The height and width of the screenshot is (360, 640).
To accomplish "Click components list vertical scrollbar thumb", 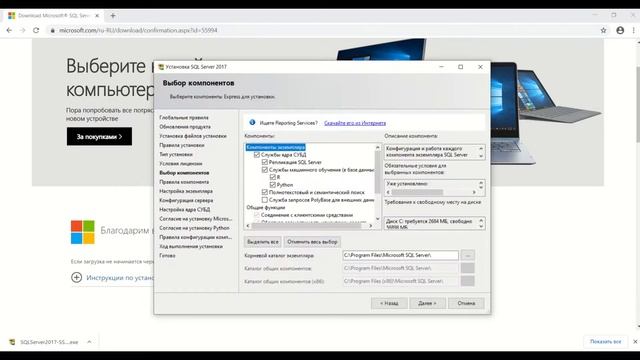I will (x=378, y=171).
